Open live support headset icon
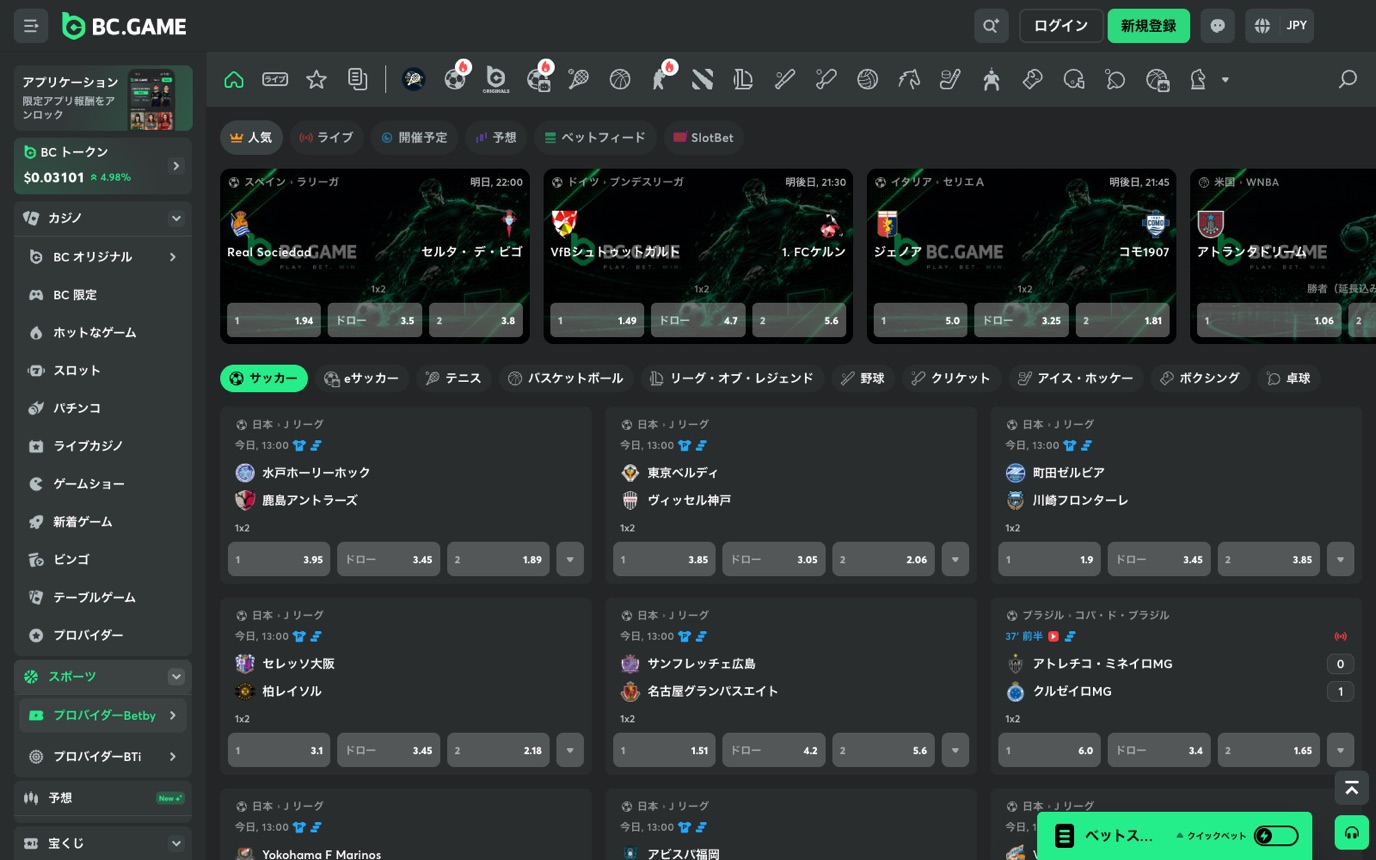The height and width of the screenshot is (860, 1376). pyautogui.click(x=1351, y=832)
